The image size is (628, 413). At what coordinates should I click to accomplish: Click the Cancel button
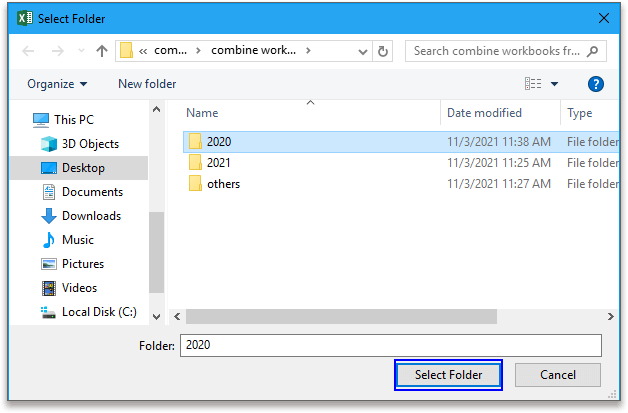pos(558,375)
